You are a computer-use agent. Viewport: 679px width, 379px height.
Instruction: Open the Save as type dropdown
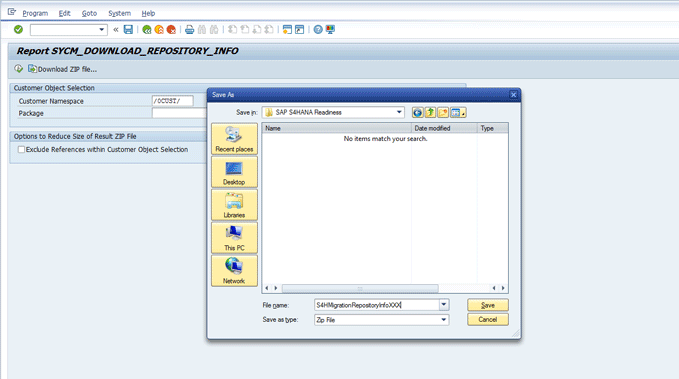tap(443, 320)
